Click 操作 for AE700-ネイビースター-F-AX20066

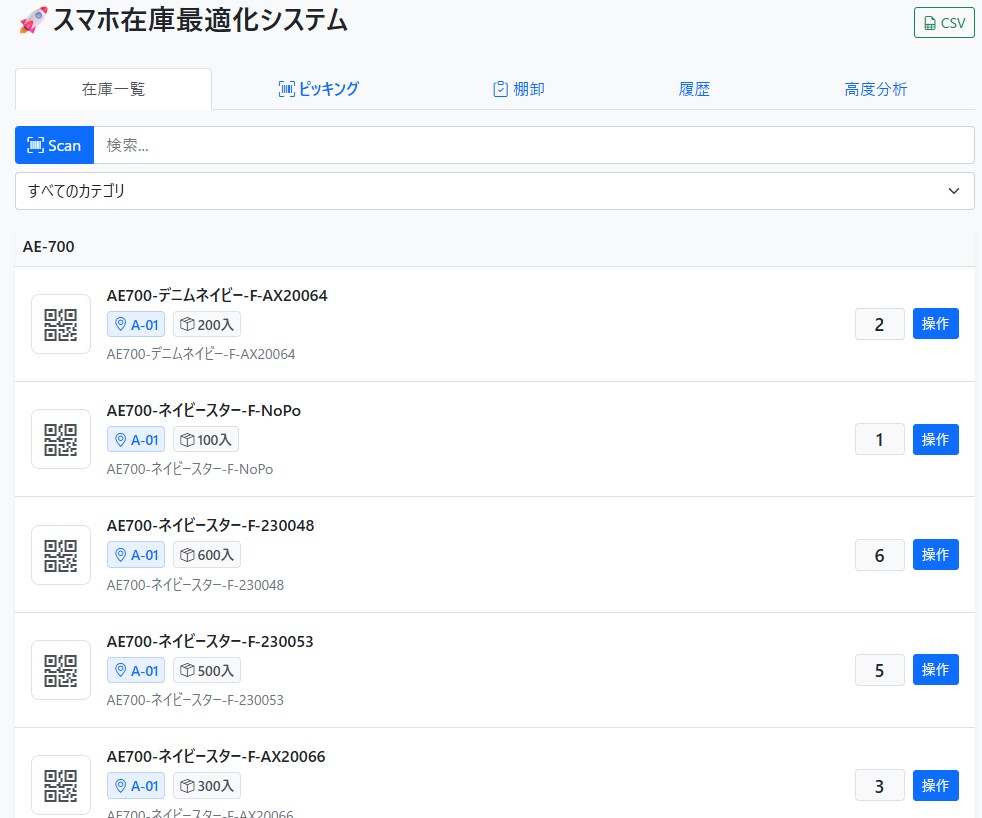click(x=936, y=785)
